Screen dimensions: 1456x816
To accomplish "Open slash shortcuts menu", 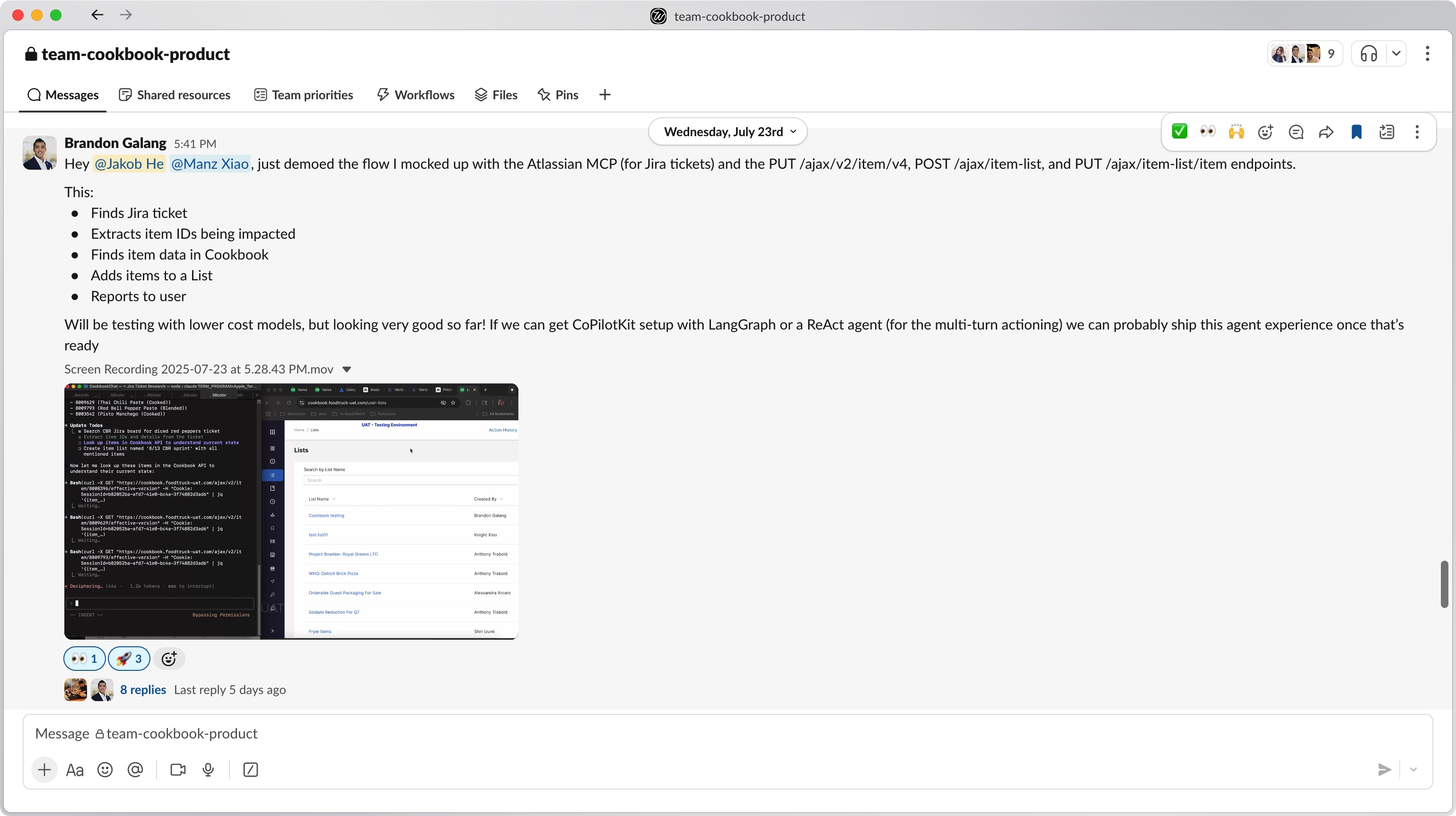I will [250, 770].
